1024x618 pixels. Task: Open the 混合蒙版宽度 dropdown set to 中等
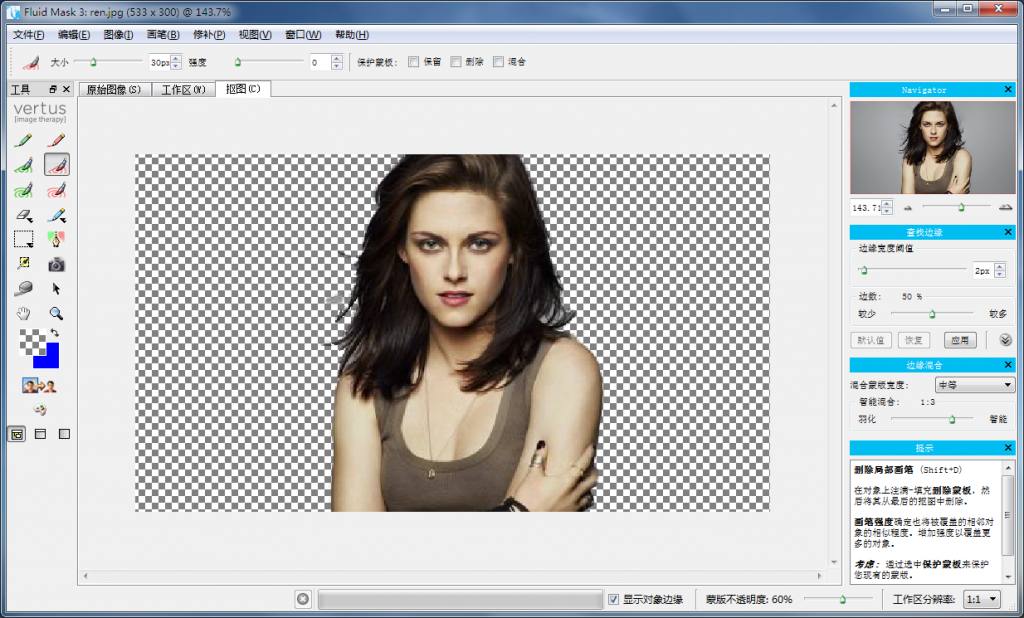point(974,385)
